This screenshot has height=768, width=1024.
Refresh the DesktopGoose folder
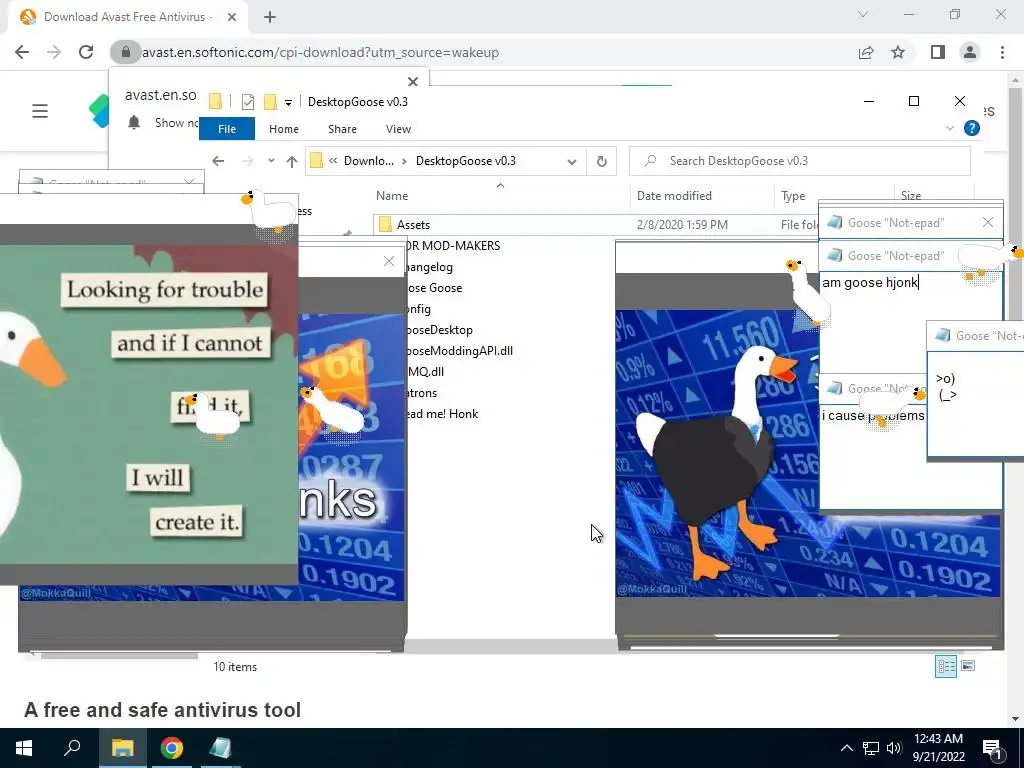point(601,161)
